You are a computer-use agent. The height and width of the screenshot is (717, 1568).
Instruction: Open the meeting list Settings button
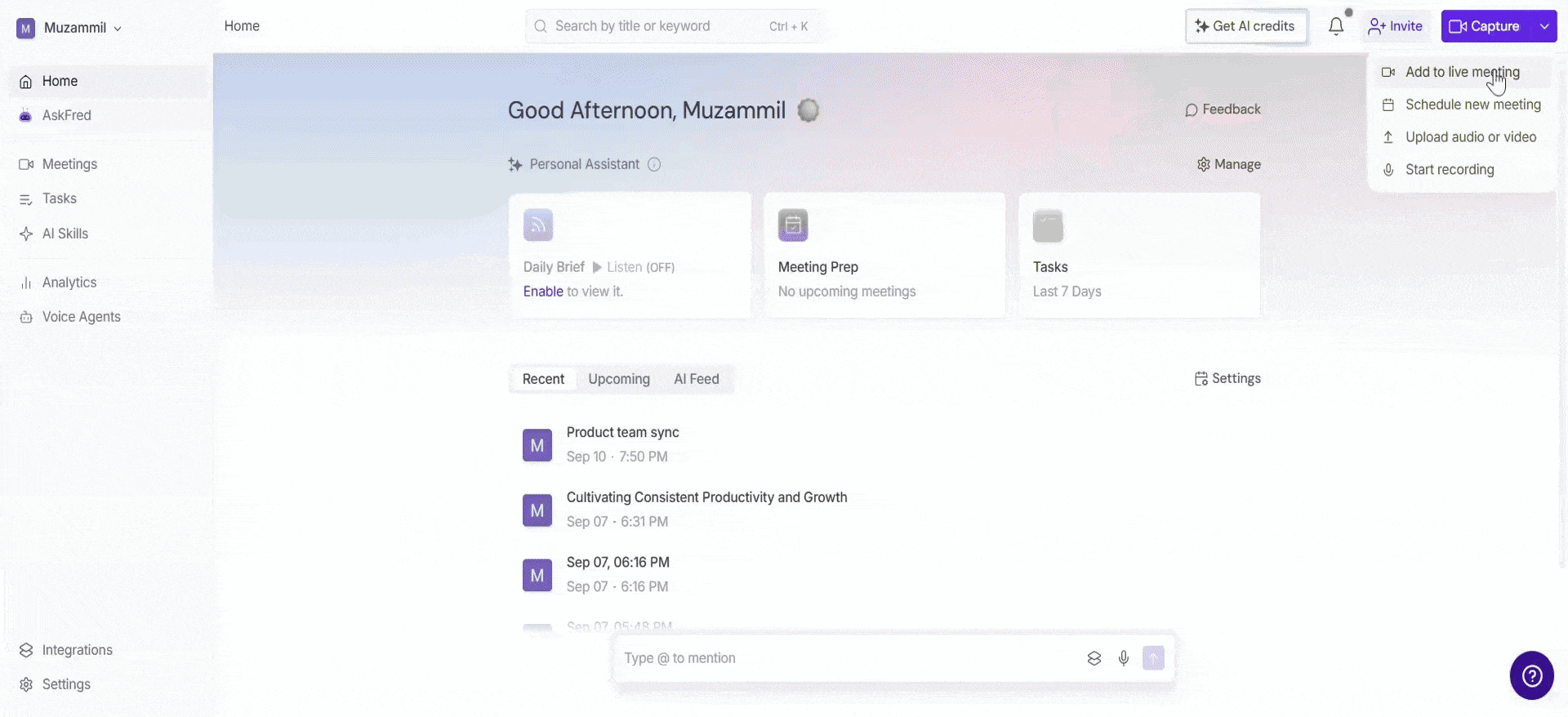(1227, 378)
